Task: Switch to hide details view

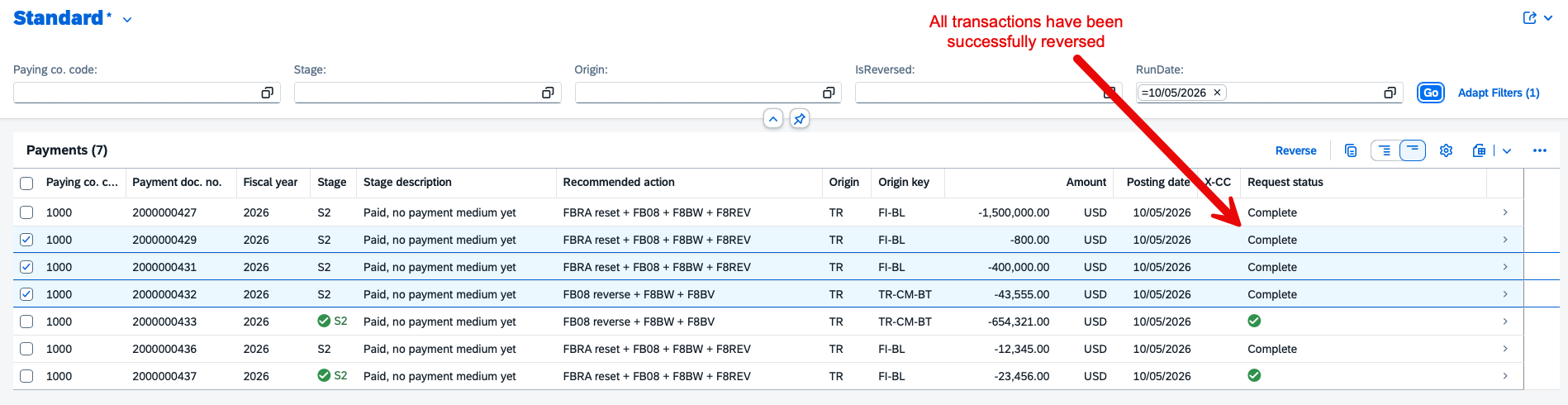Action: (1413, 150)
